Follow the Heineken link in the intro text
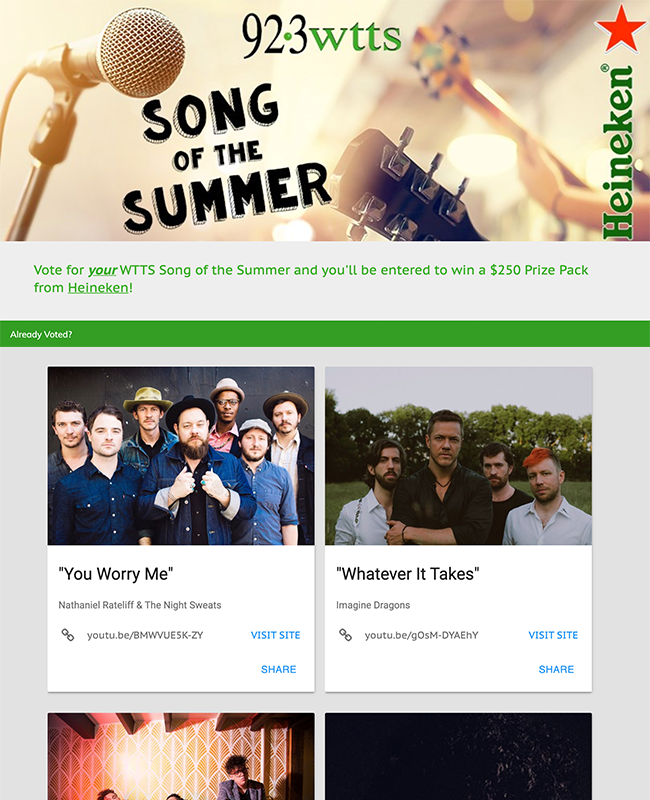The width and height of the screenshot is (650, 800). click(x=98, y=288)
